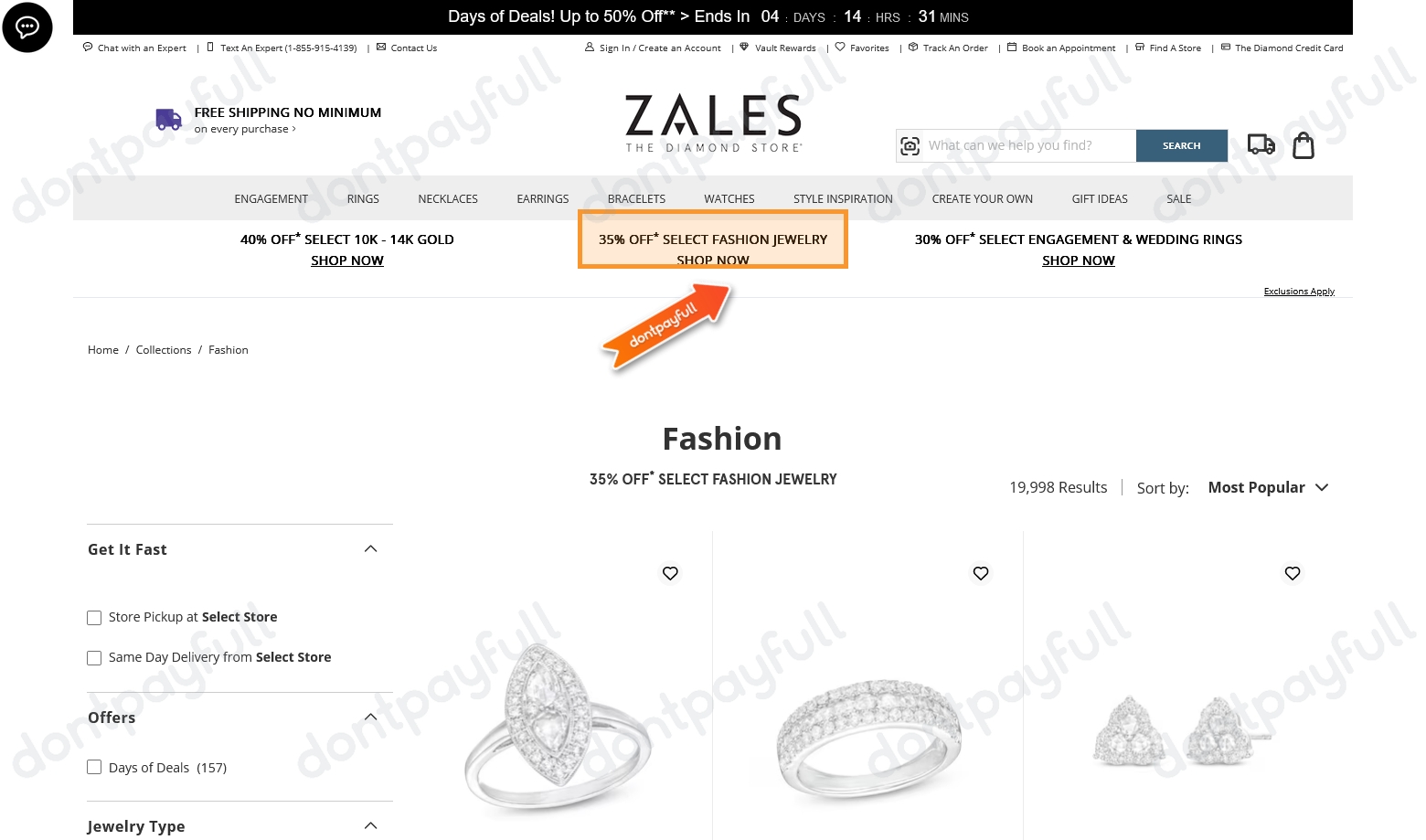
Task: Open the Most Popular sort dropdown
Action: coord(1268,488)
